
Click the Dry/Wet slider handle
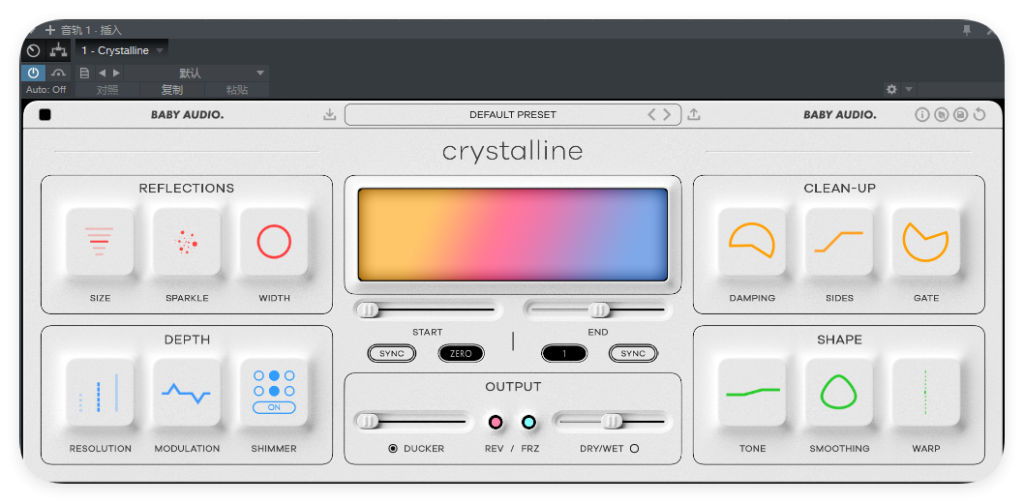[612, 422]
